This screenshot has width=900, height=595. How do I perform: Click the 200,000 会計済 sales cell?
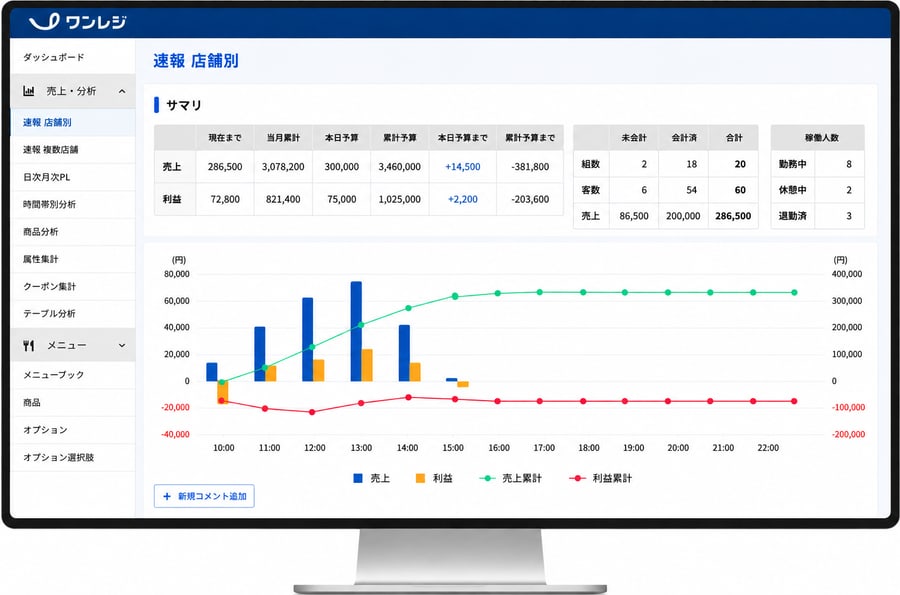click(x=683, y=216)
